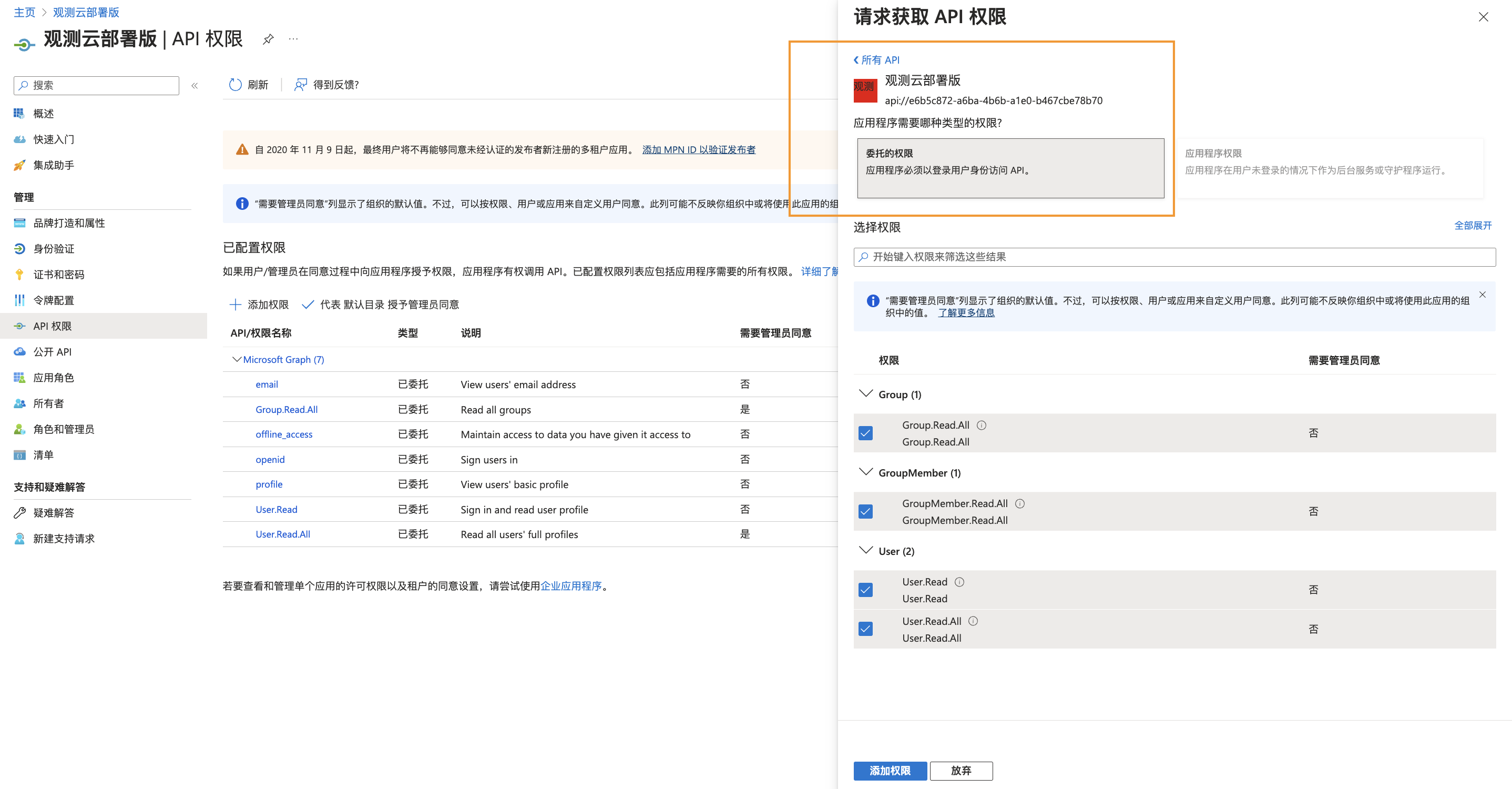This screenshot has width=1512, height=789.
Task: Click 代表 默认目录 授予管理员同意
Action: 380,305
